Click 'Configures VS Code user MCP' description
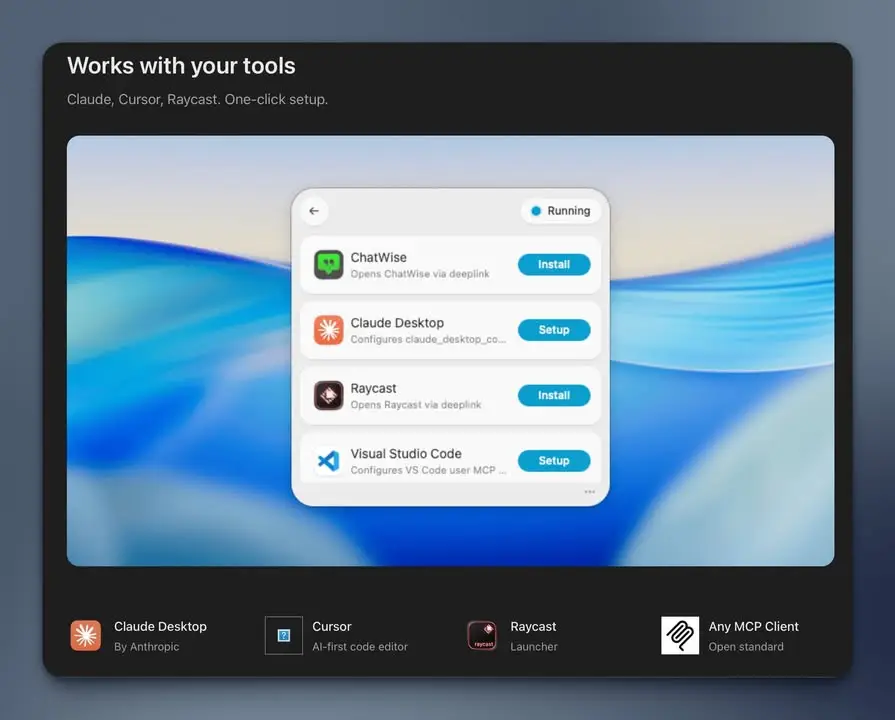 (x=428, y=470)
